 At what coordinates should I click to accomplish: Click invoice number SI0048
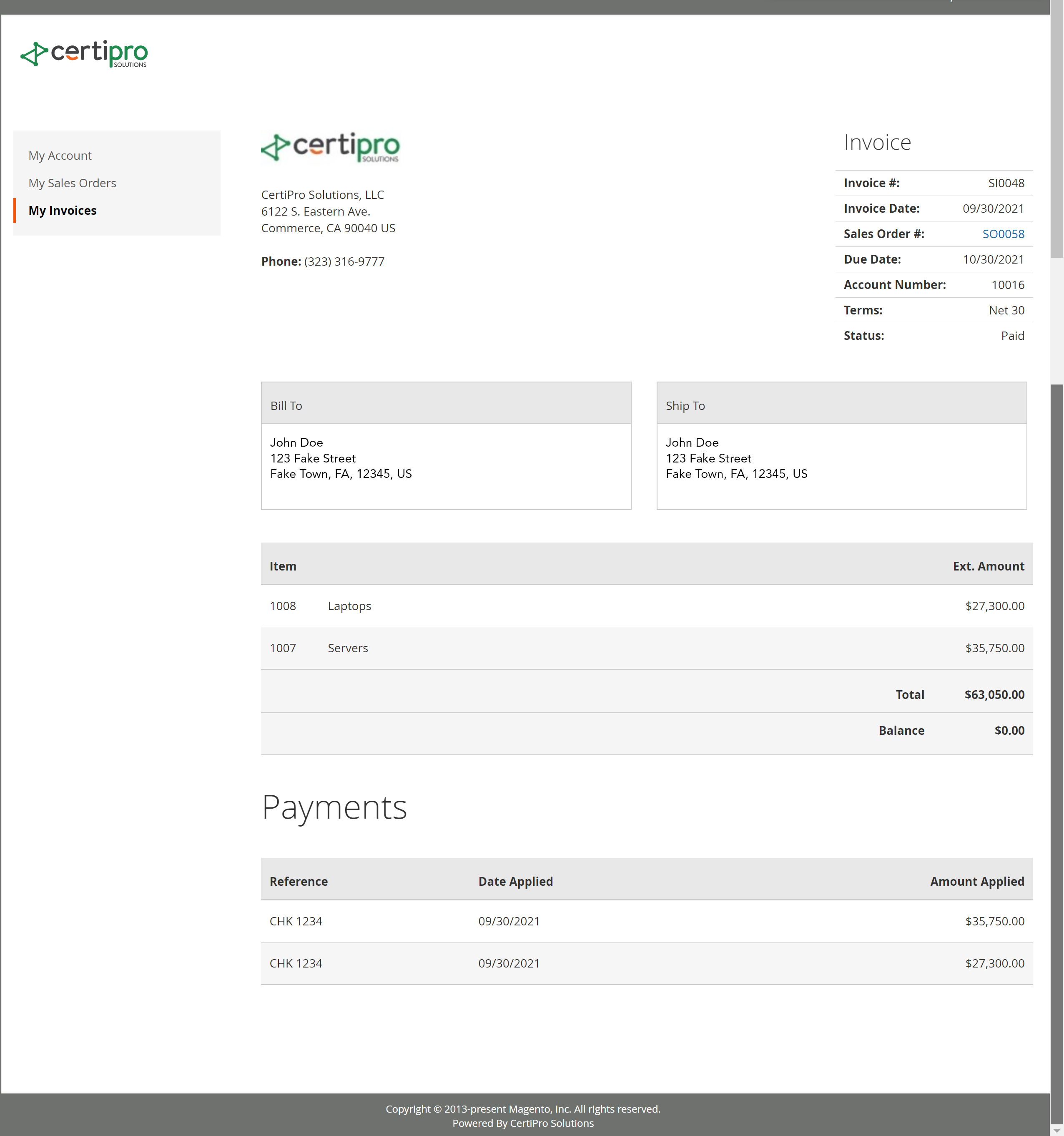[1006, 183]
